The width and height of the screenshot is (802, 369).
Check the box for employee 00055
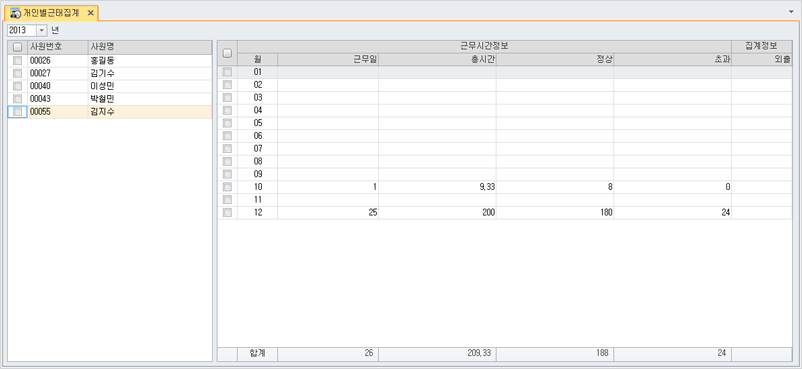(18, 112)
